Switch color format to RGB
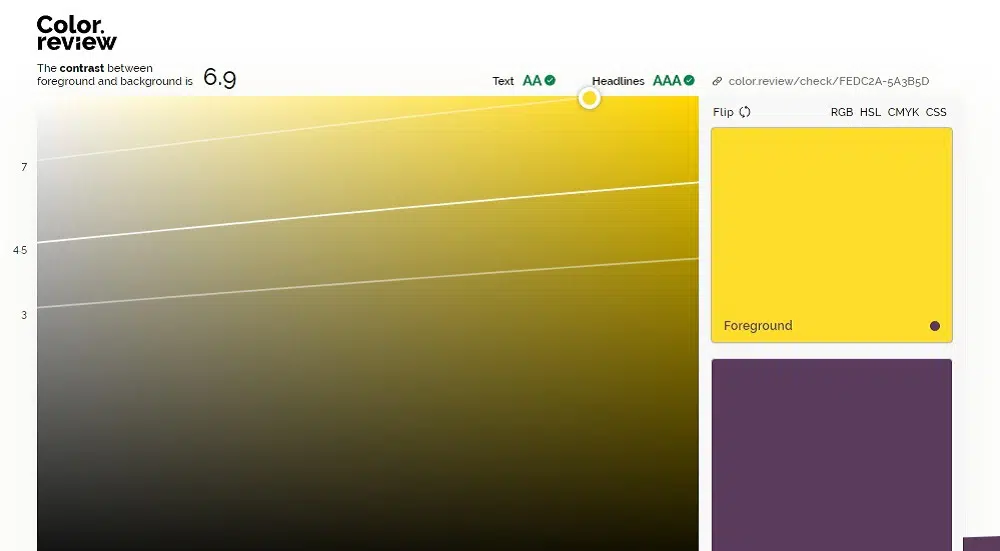Screen dimensions: 1000x551 (x=842, y=112)
